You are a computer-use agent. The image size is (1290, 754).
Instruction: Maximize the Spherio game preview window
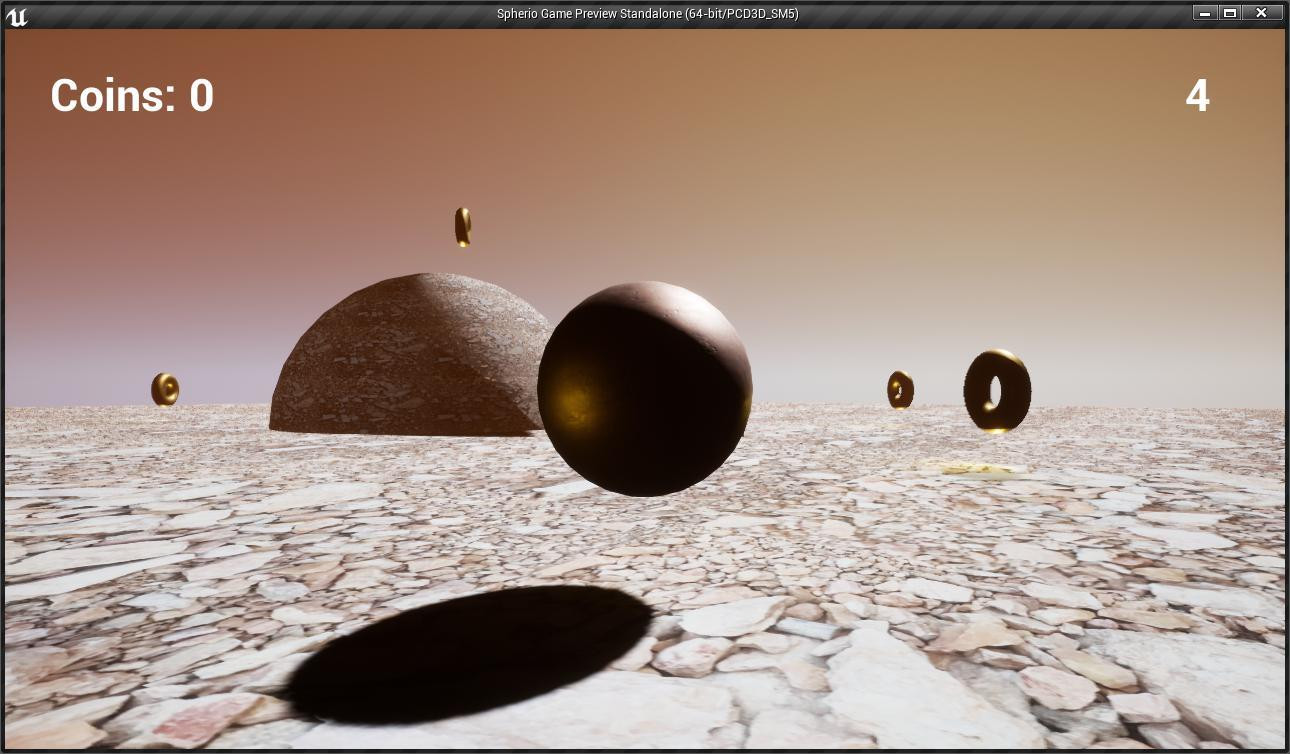click(1230, 13)
